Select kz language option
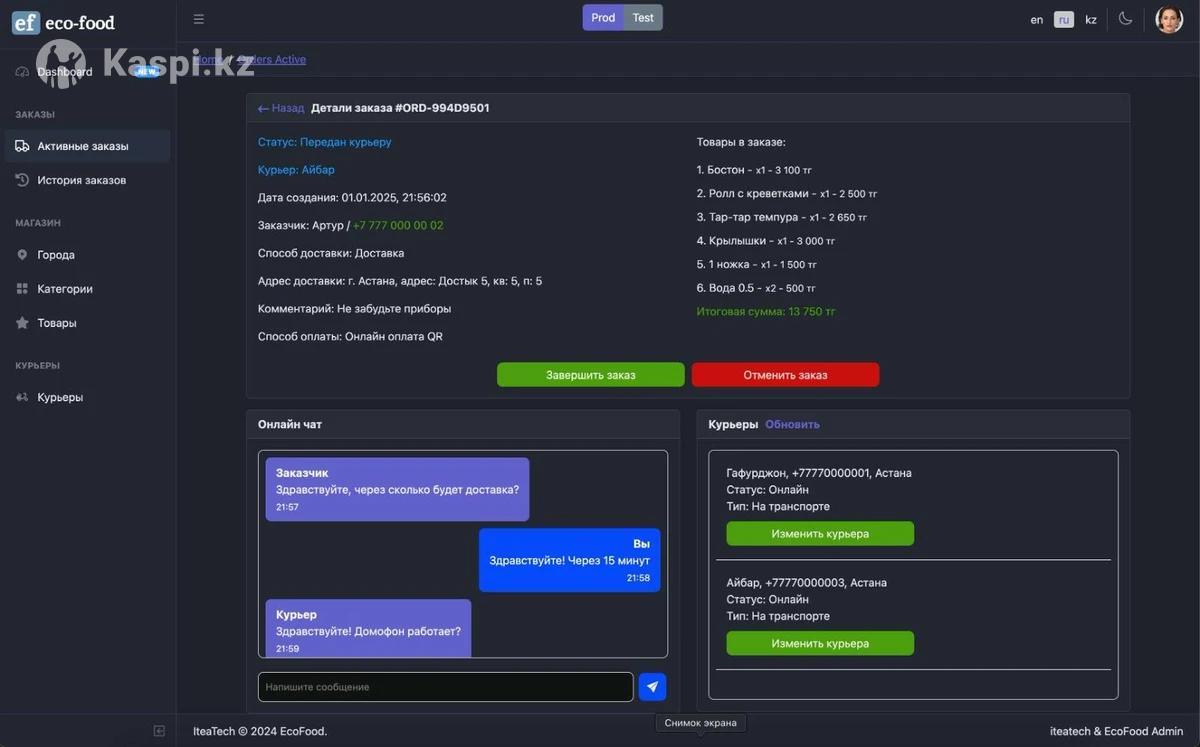 point(1091,20)
